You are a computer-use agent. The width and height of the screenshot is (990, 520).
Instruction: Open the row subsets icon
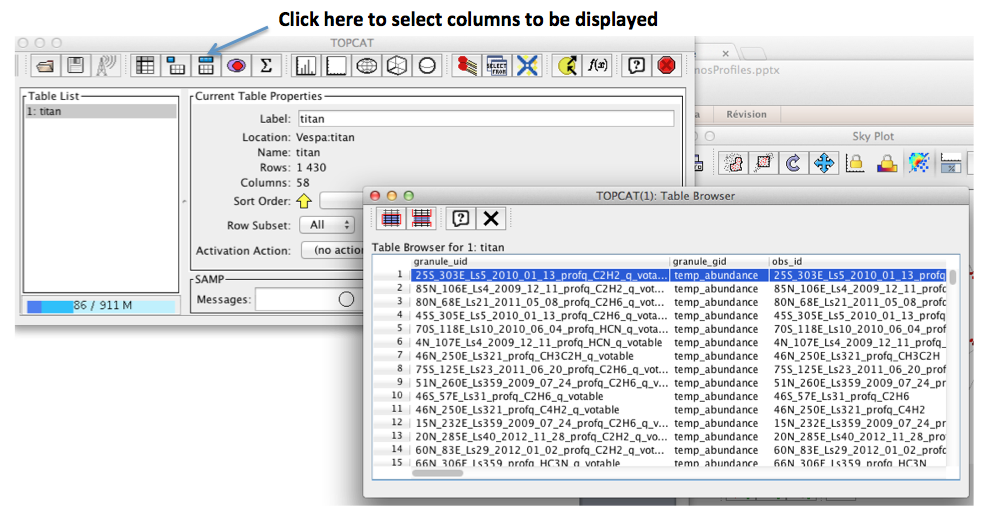tap(236, 66)
